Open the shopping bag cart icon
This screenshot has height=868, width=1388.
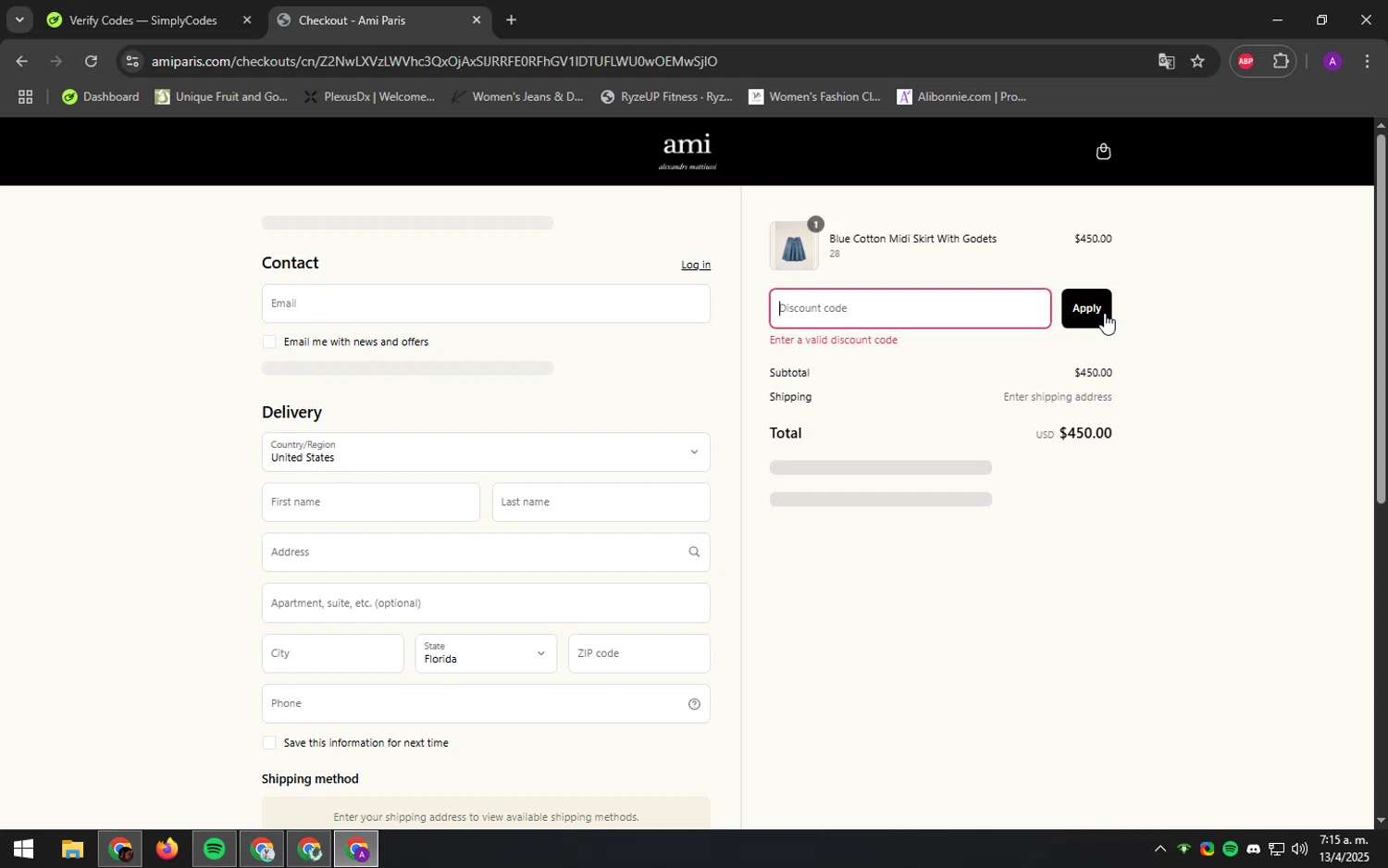(1103, 152)
